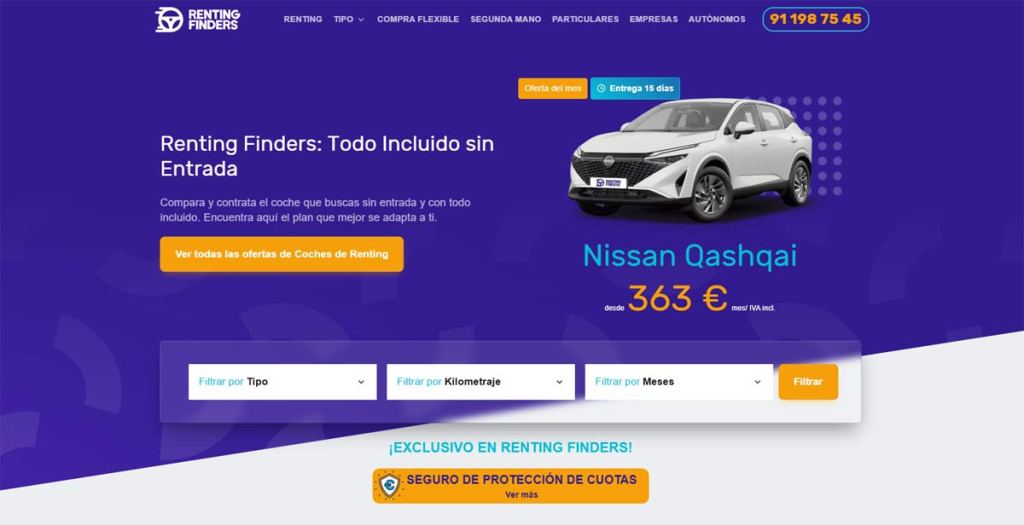
Task: Click the Nissan Qashqai title link
Action: point(690,256)
